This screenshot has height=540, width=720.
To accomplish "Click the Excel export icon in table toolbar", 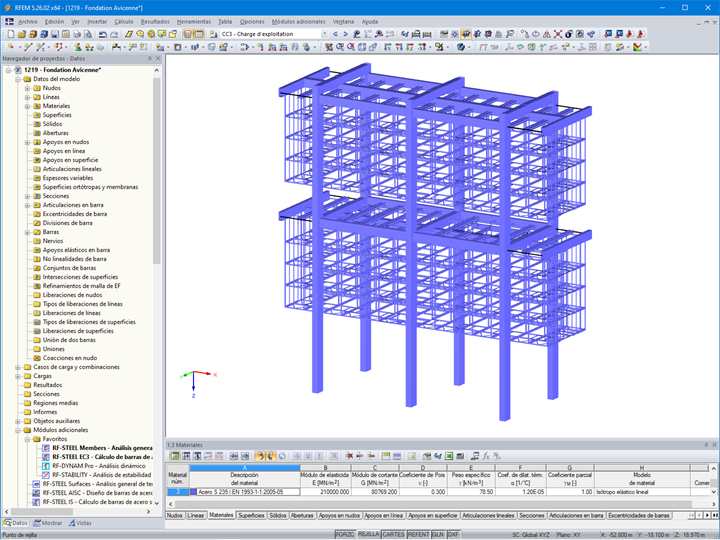I will 449,456.
